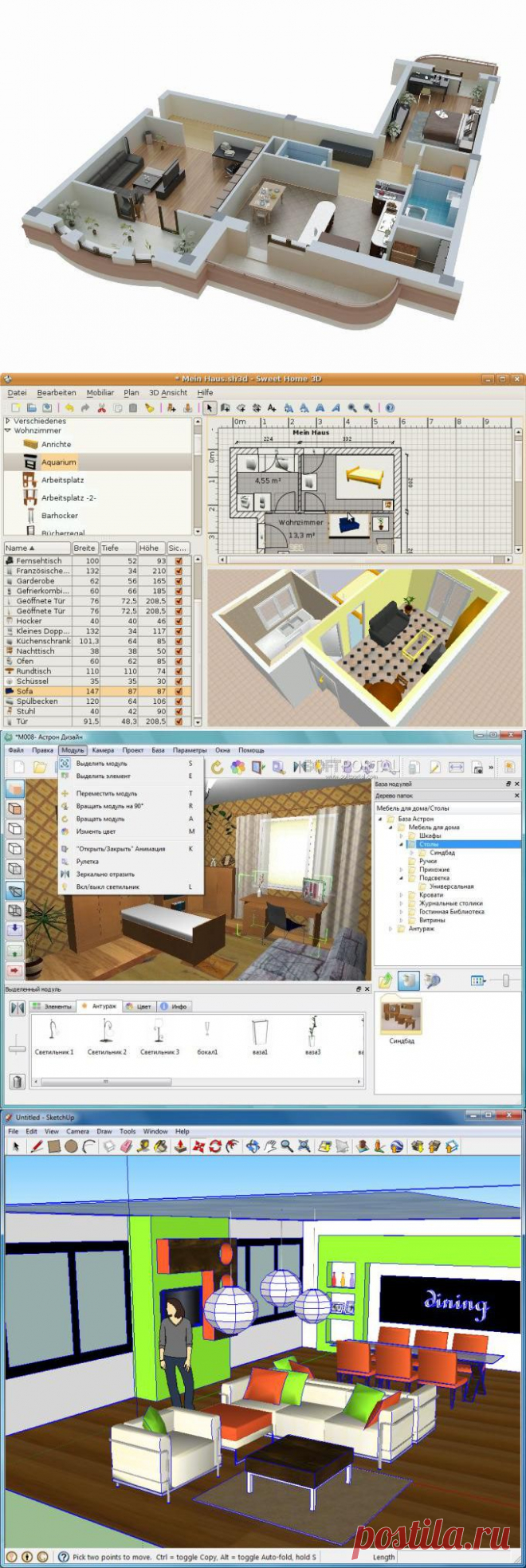Collapse the Wohnzimmer furniture category

tap(8, 430)
